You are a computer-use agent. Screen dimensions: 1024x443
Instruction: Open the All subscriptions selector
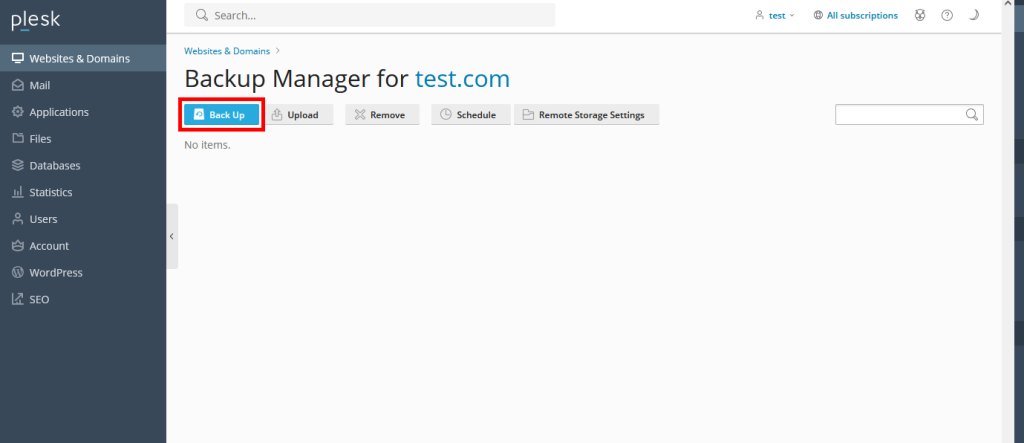pos(855,16)
